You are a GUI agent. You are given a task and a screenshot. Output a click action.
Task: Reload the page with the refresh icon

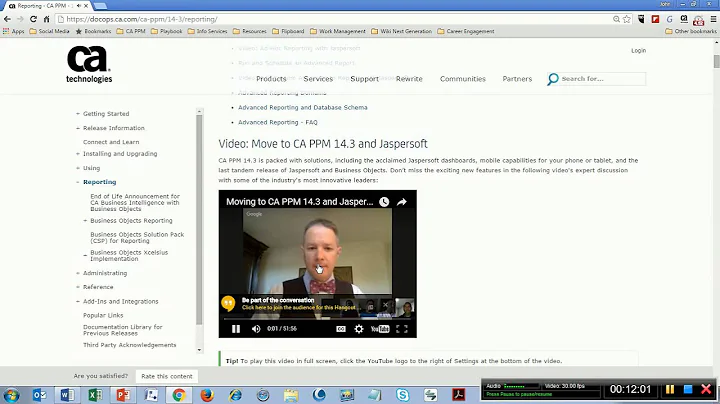point(33,19)
